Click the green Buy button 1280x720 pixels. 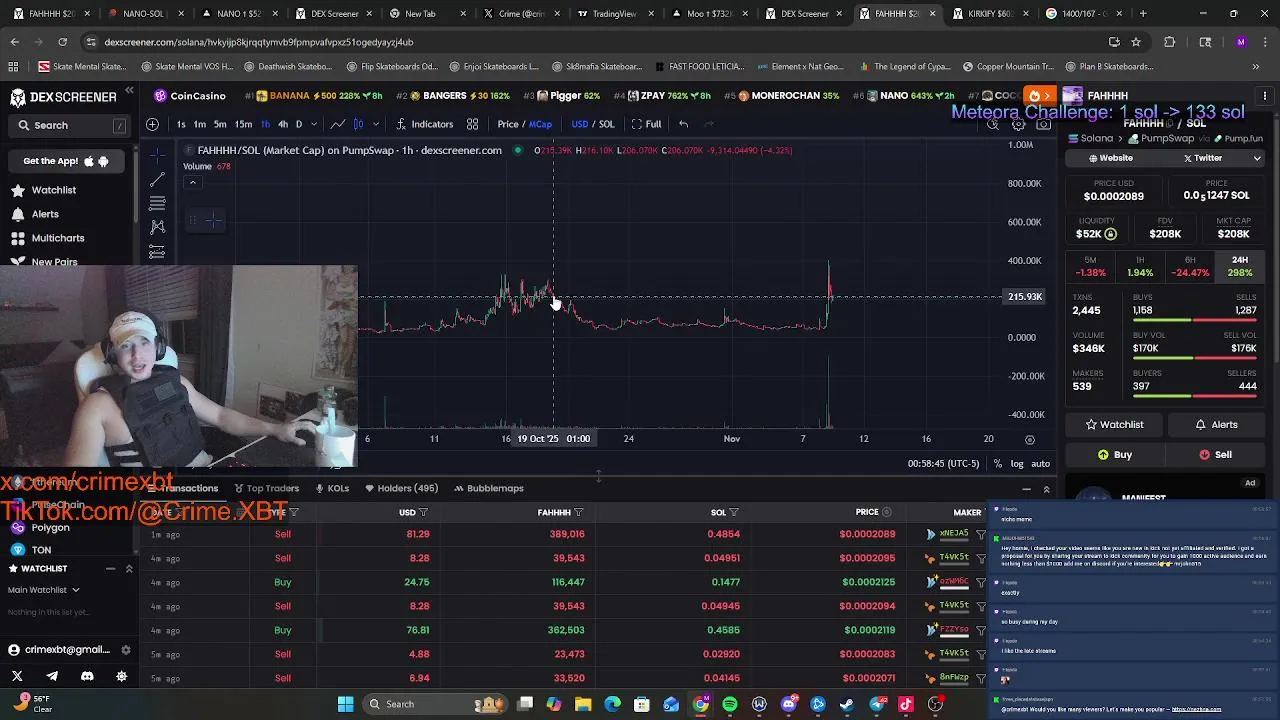[x=1114, y=454]
